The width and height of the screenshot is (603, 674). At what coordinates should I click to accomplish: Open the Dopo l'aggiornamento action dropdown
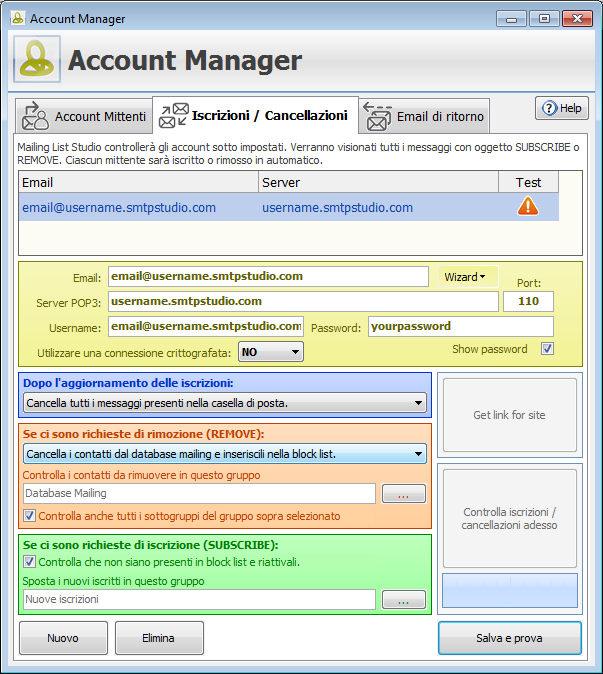(224, 403)
